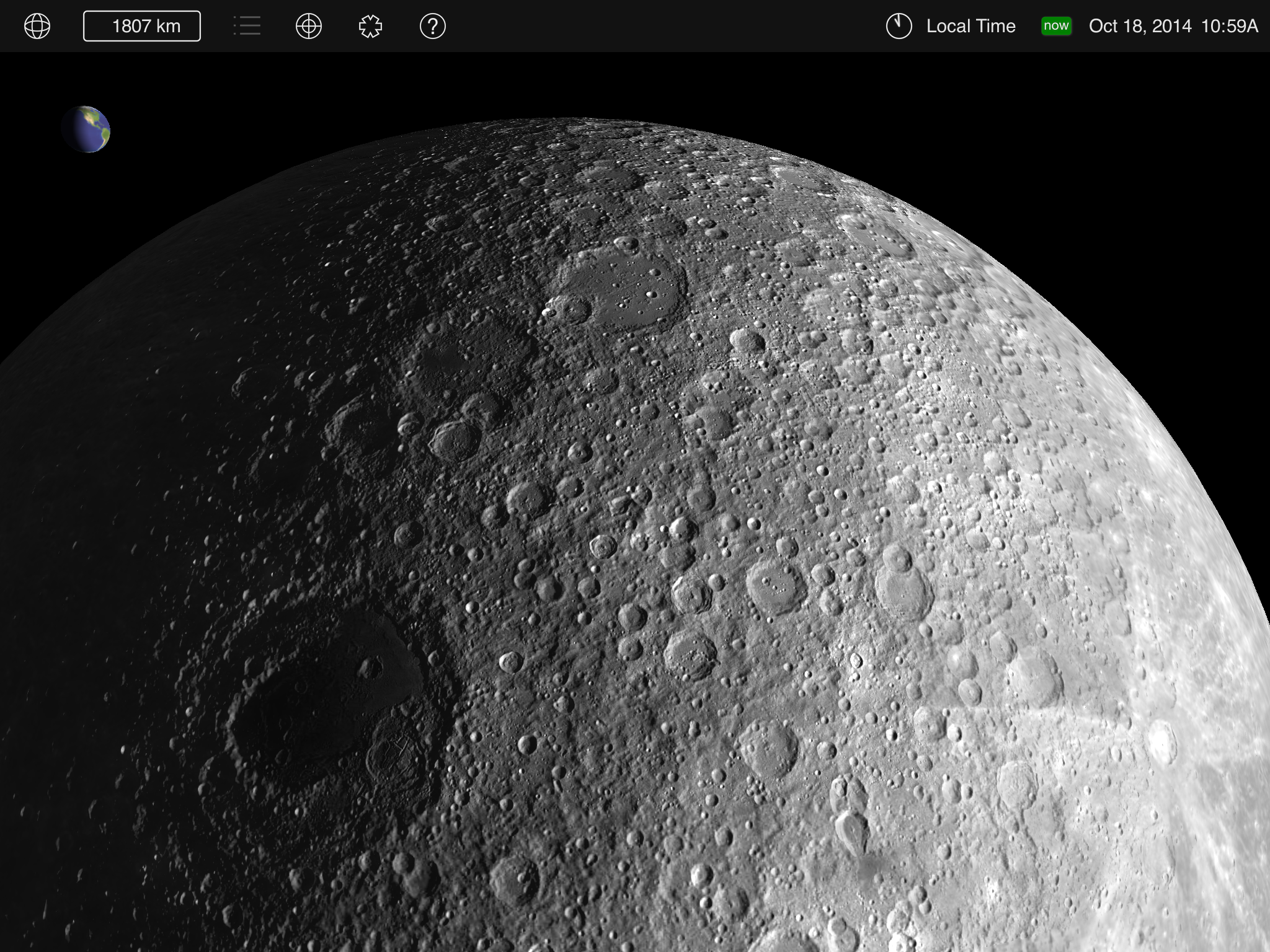Toggle the Local Time mode label
Viewport: 1270px width, 952px height.
(x=970, y=26)
